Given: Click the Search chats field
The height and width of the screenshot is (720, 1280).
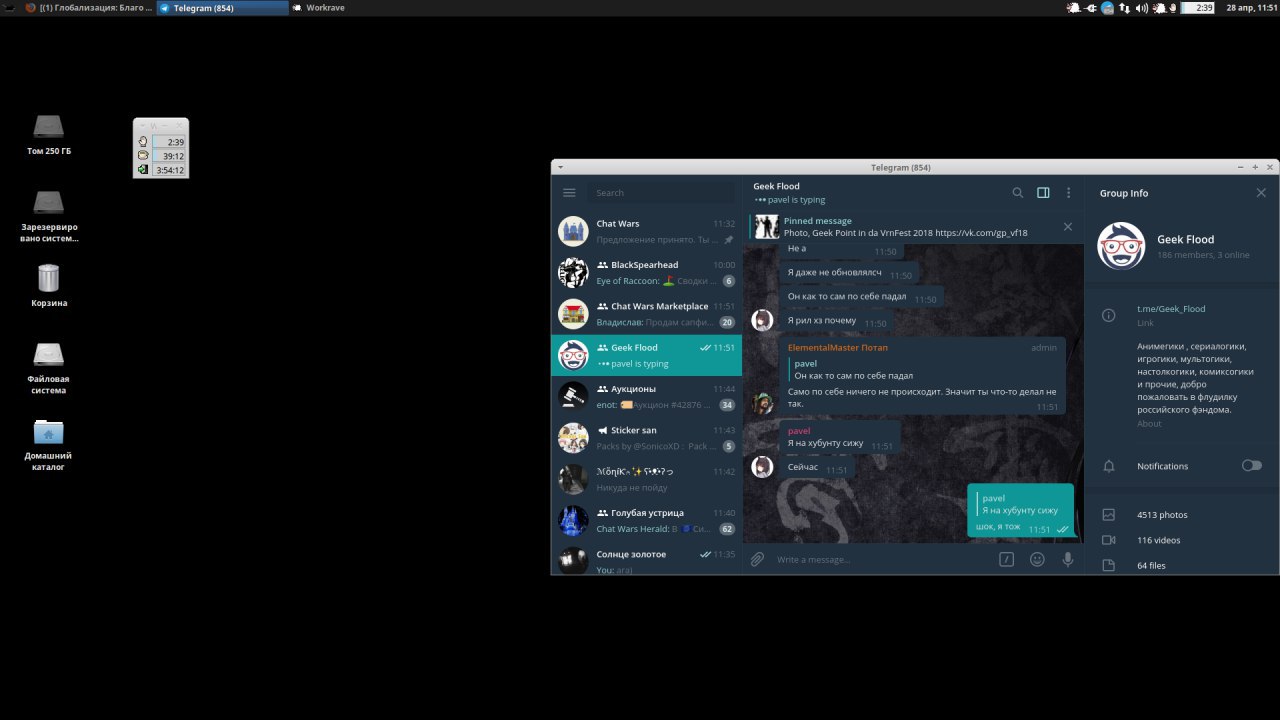Looking at the screenshot, I should (x=663, y=193).
